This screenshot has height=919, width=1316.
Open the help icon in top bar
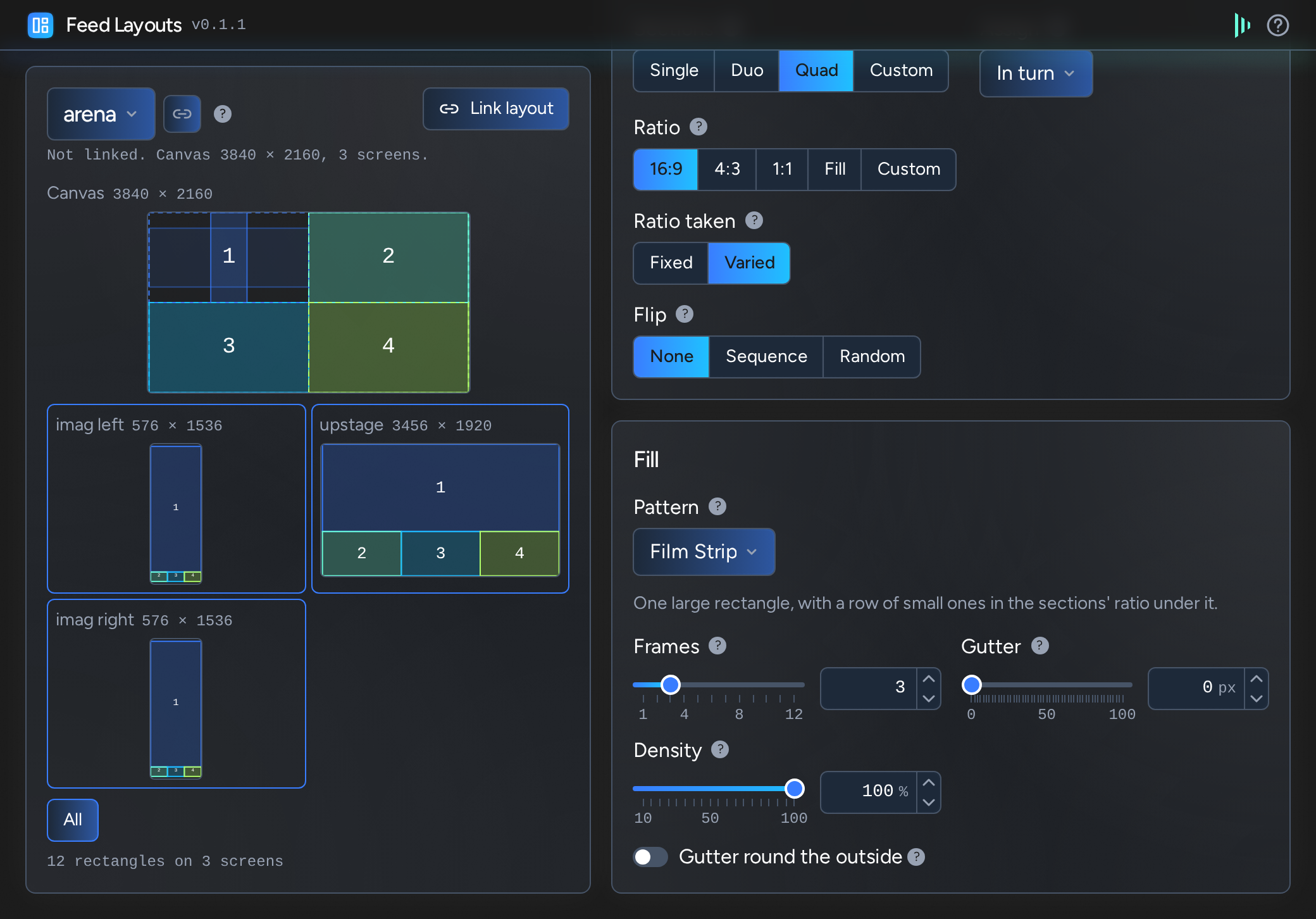click(x=1278, y=25)
